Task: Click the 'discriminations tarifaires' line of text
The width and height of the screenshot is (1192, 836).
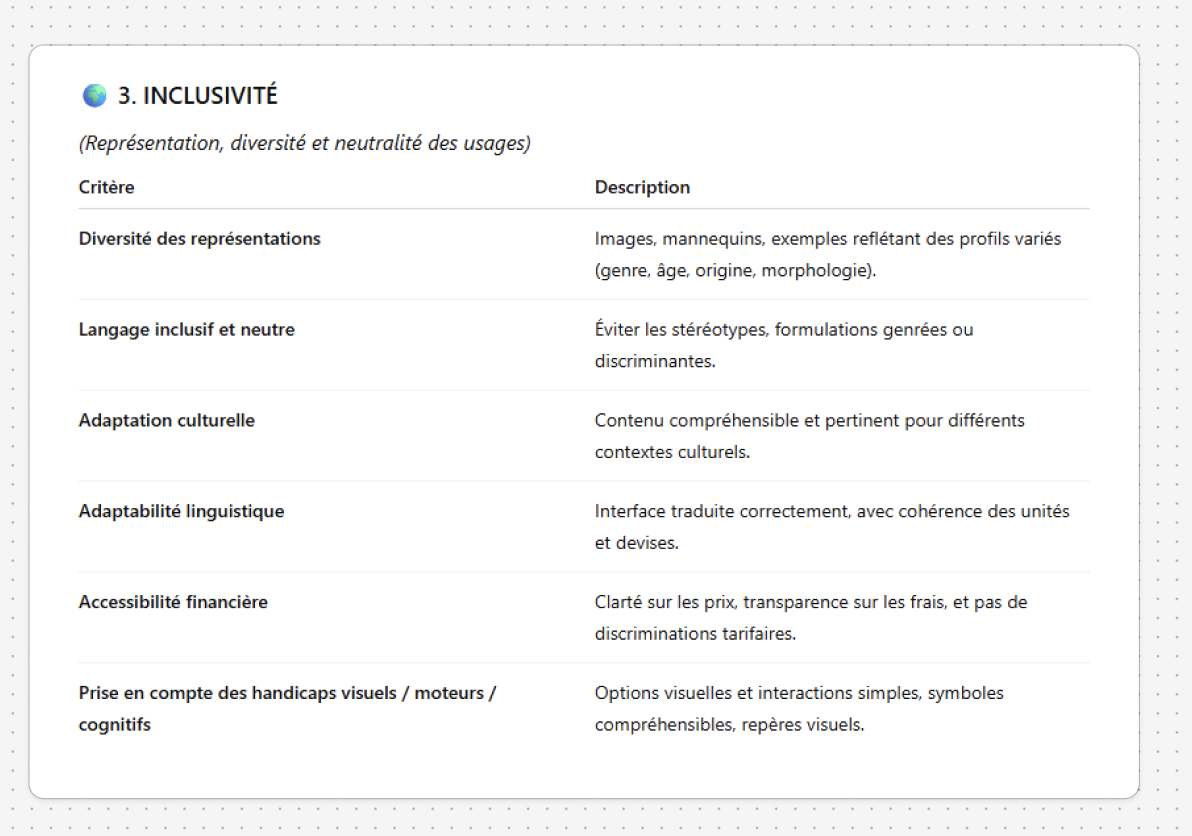Action: pos(695,634)
